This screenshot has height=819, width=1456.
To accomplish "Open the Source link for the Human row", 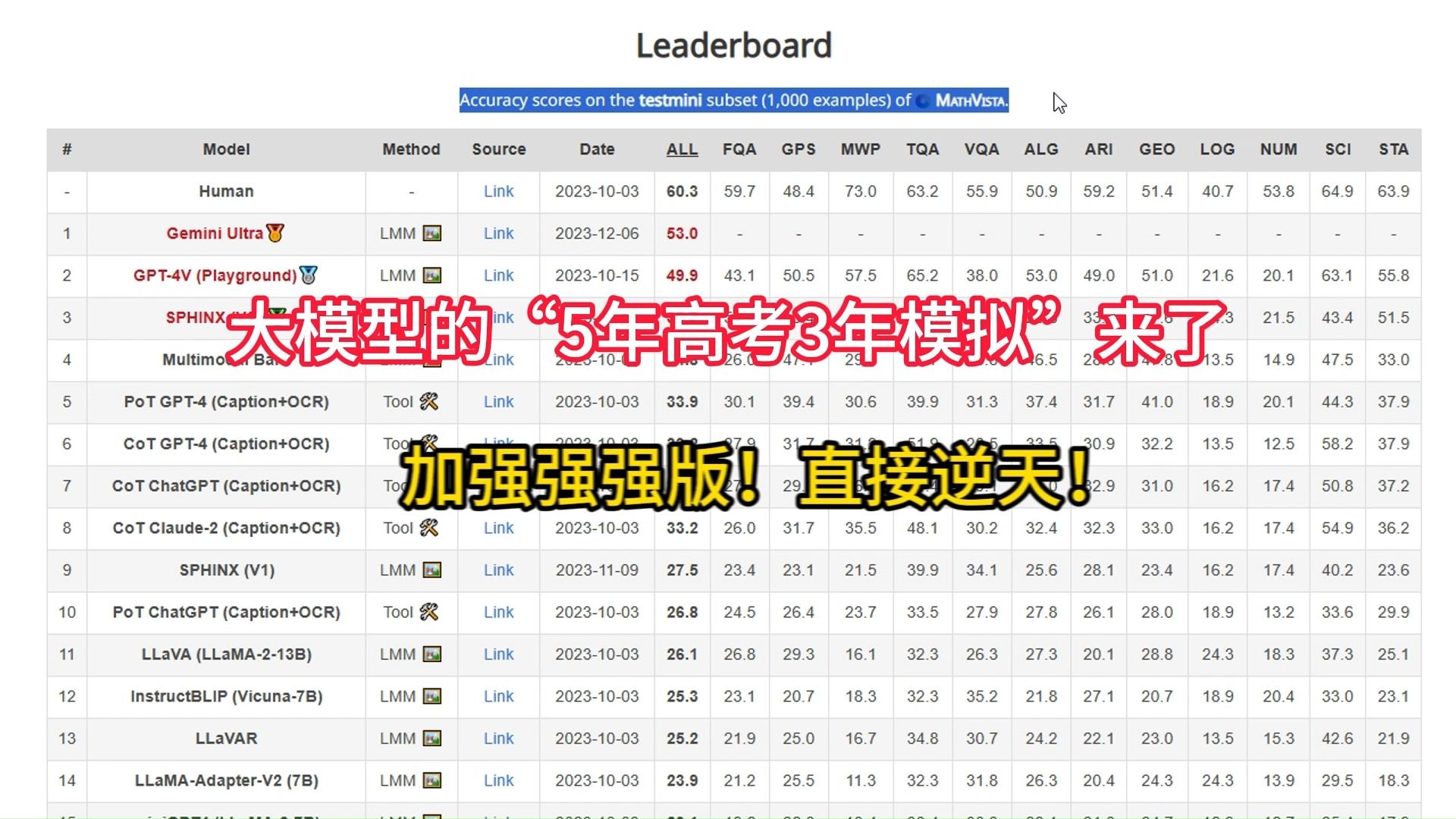I will tap(498, 191).
